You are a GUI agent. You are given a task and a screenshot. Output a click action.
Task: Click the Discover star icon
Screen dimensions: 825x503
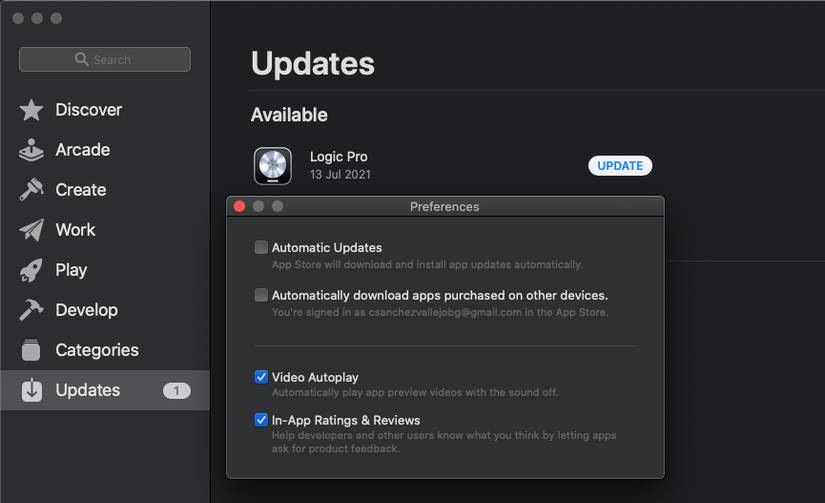click(31, 110)
